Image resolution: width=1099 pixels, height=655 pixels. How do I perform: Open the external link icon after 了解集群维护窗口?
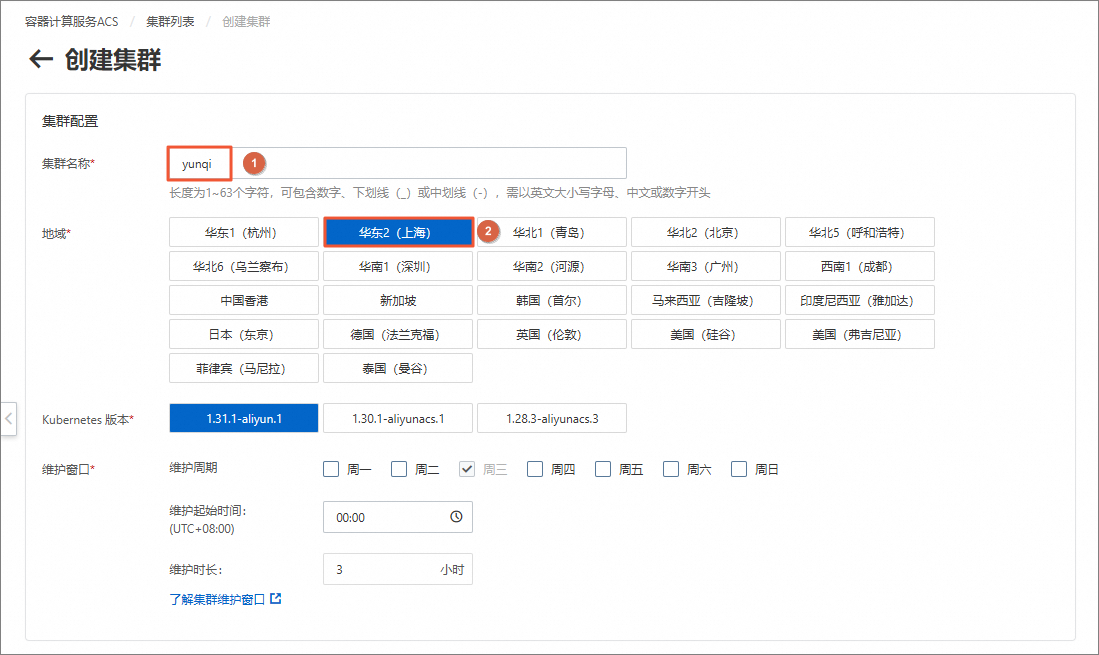tap(275, 599)
